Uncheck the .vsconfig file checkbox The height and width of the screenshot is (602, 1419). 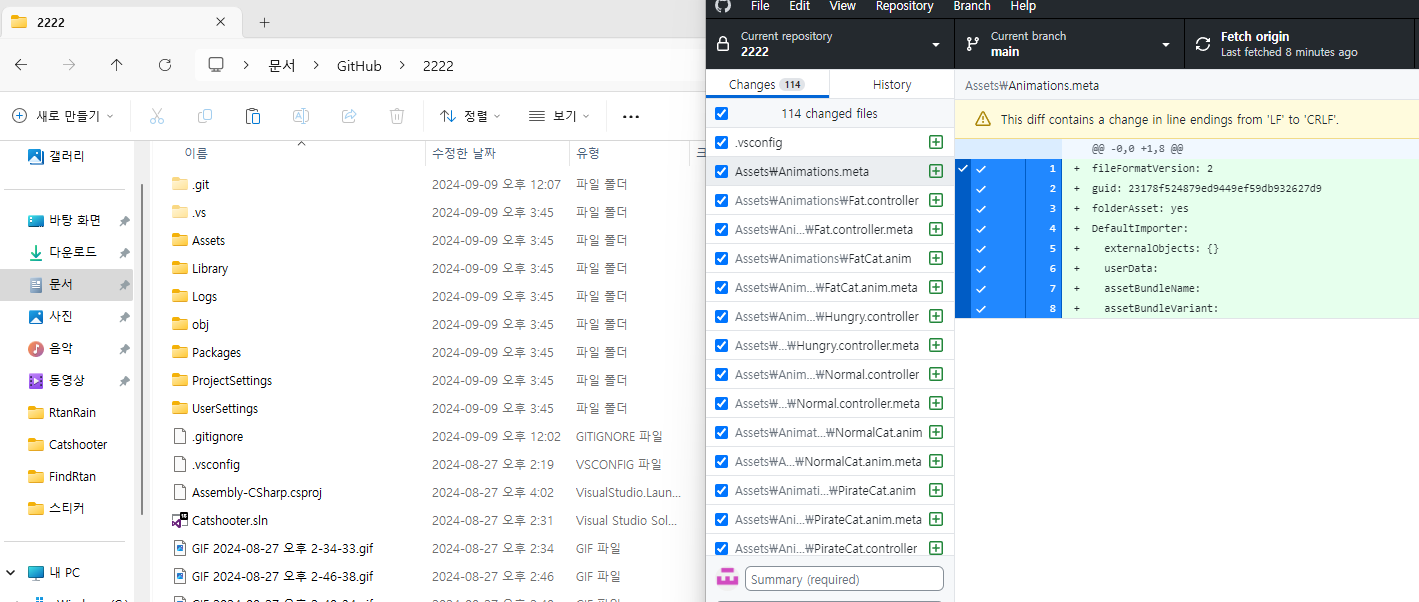722,142
